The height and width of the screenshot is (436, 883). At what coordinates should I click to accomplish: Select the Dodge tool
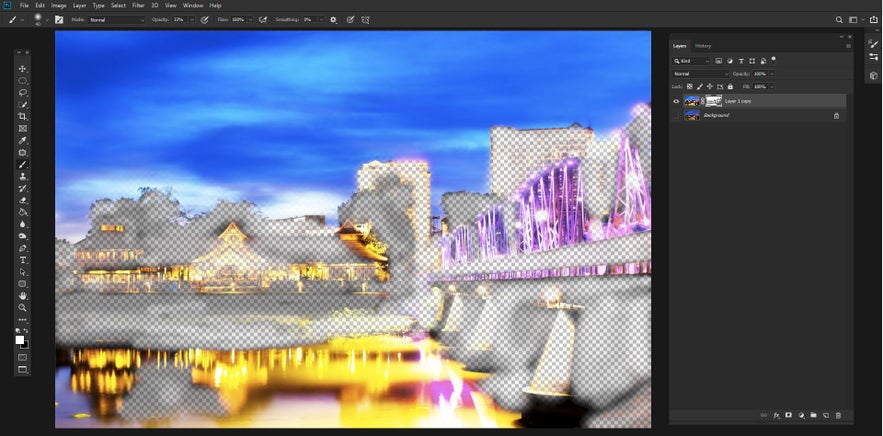[x=23, y=236]
